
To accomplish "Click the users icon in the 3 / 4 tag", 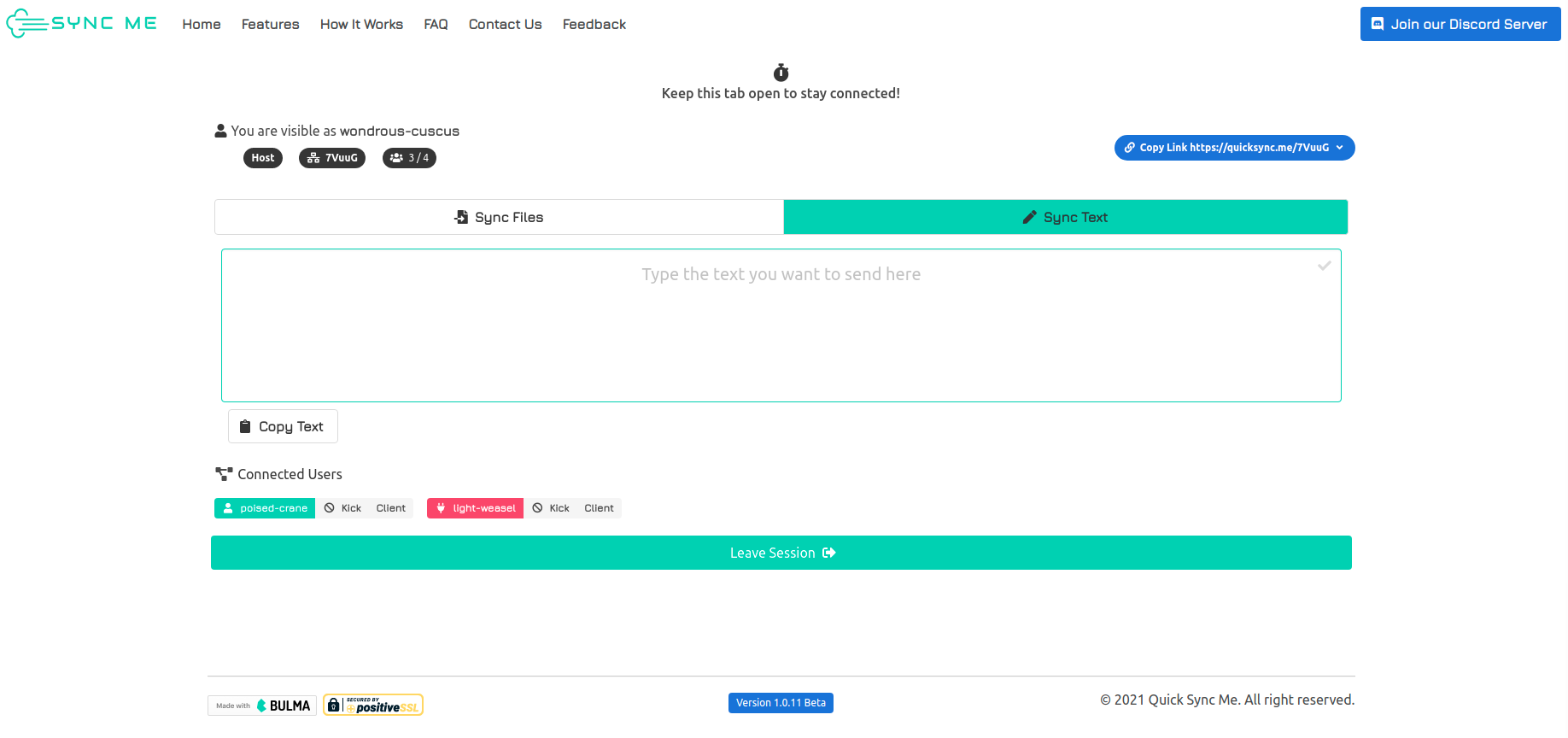I will 396,158.
